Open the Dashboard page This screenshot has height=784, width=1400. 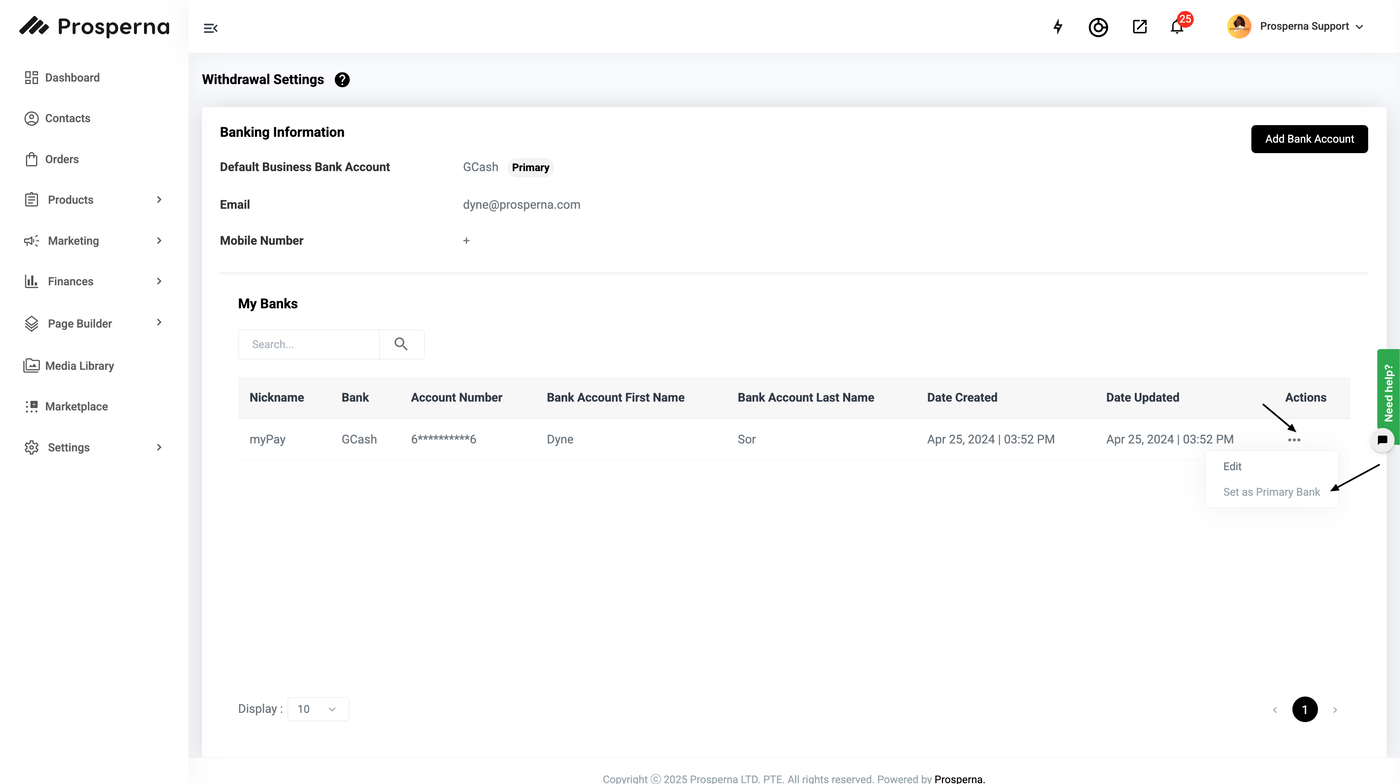(x=72, y=78)
